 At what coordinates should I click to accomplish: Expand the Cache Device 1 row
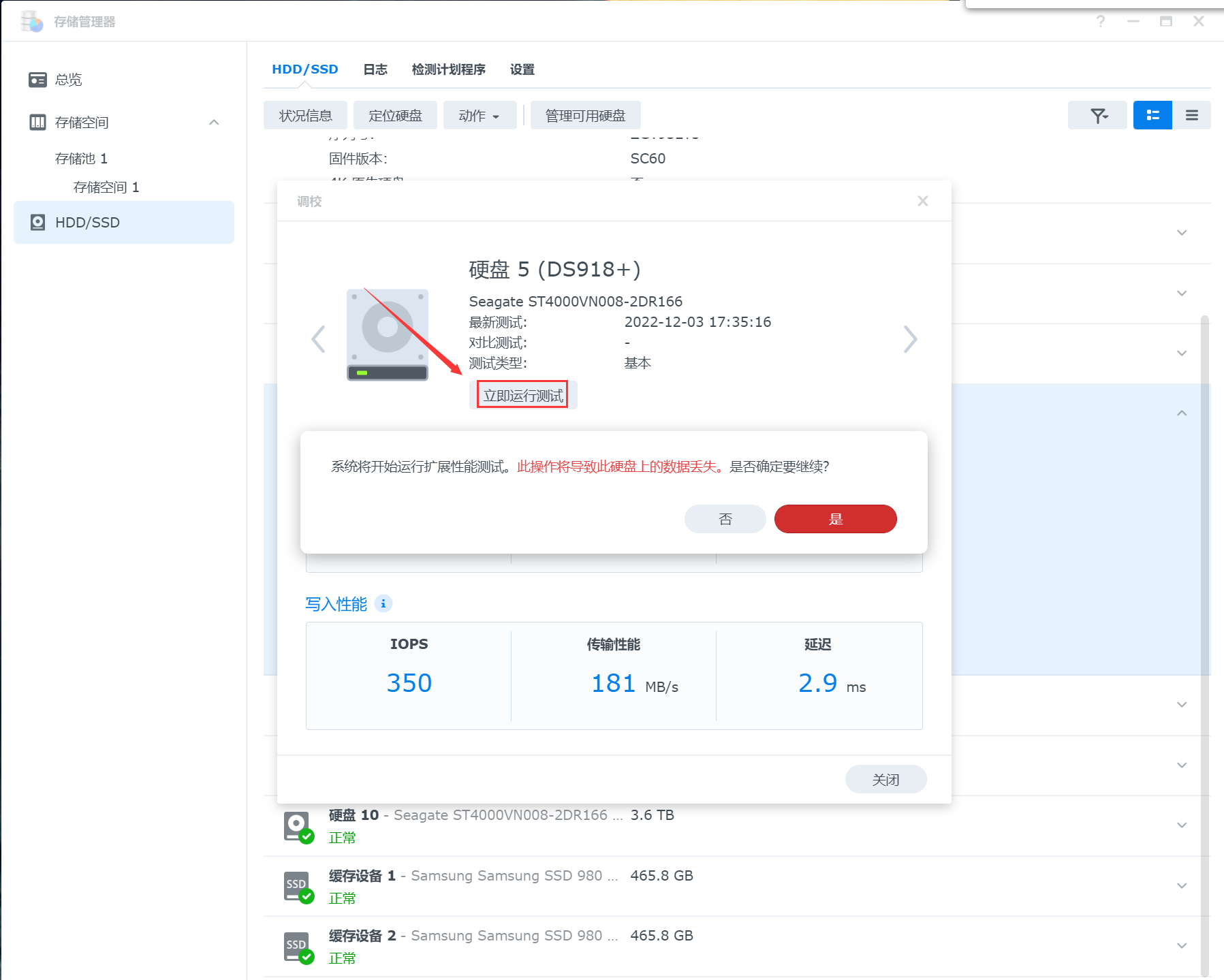1182,885
